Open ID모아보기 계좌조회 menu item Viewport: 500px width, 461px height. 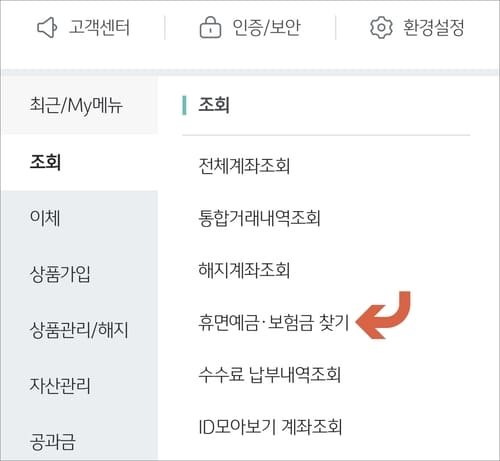pyautogui.click(x=270, y=427)
